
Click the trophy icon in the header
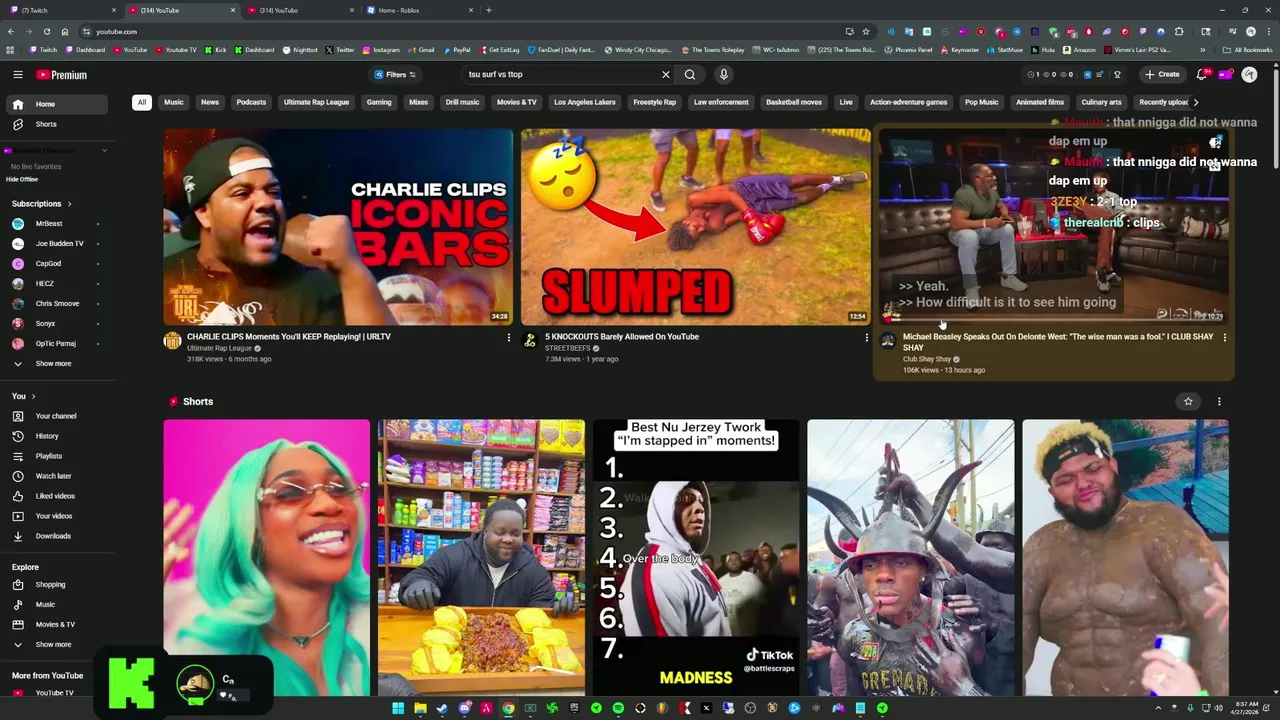click(x=1117, y=75)
